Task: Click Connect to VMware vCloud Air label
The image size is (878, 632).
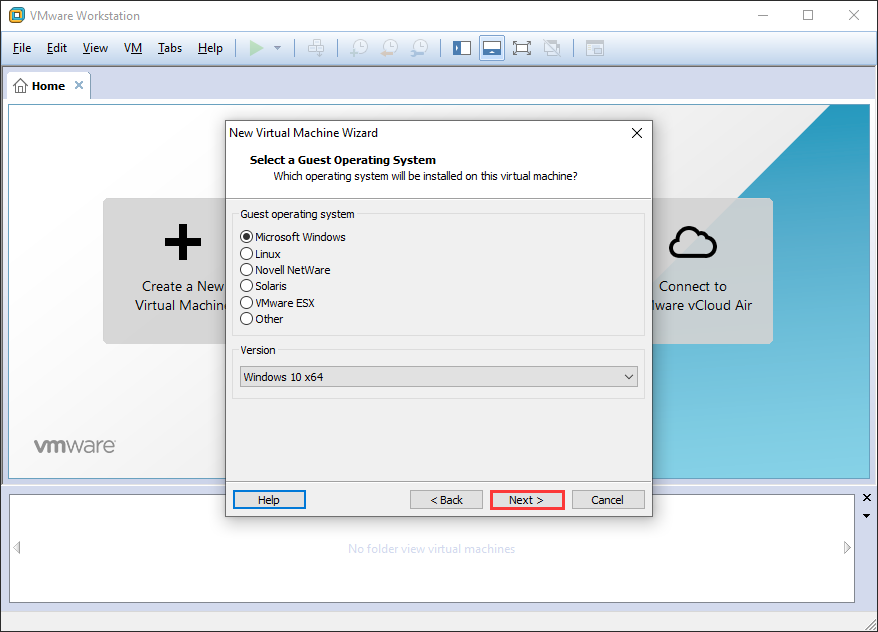Action: [x=702, y=296]
